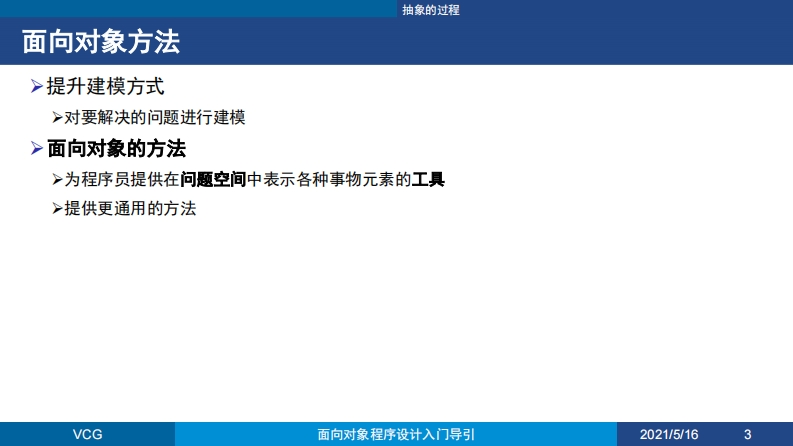Click the arrow bullet before bold 面向对象的方法
Screen dimensions: 793x446
(x=37, y=149)
